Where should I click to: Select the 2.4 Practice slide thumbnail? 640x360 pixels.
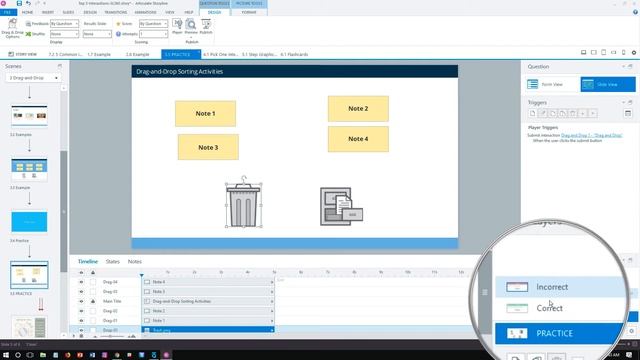coord(29,222)
